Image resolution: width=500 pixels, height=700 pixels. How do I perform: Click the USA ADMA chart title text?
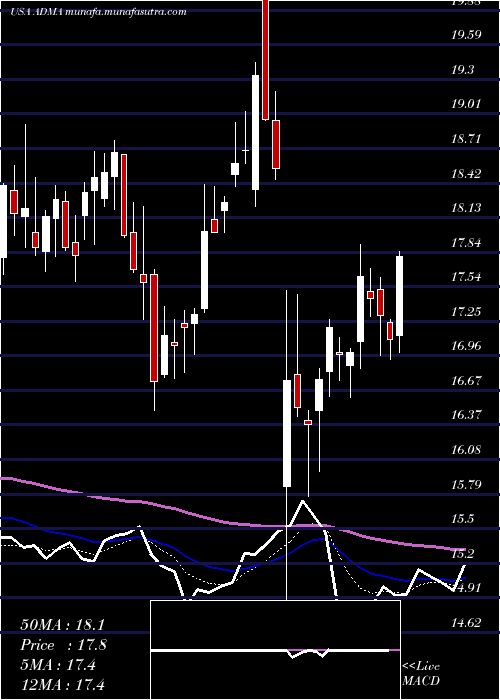point(98,12)
